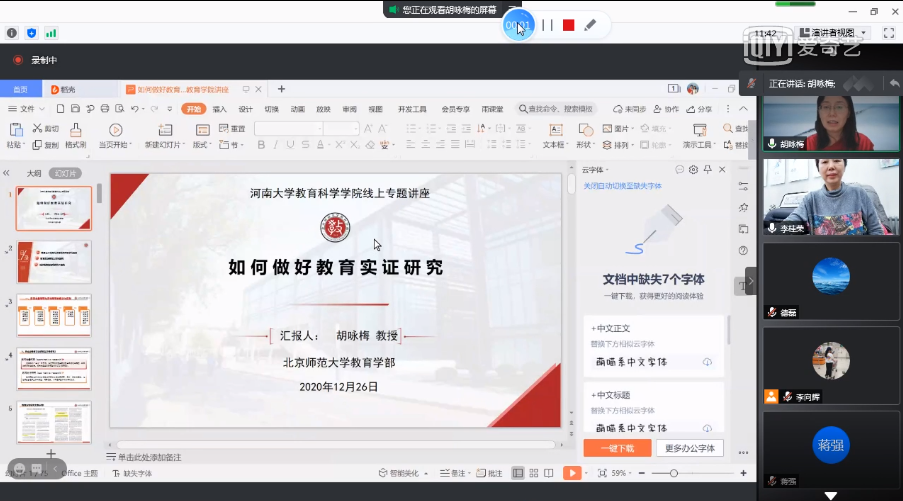Insert a 文本框 text box
903x501 pixels.
coord(555,136)
